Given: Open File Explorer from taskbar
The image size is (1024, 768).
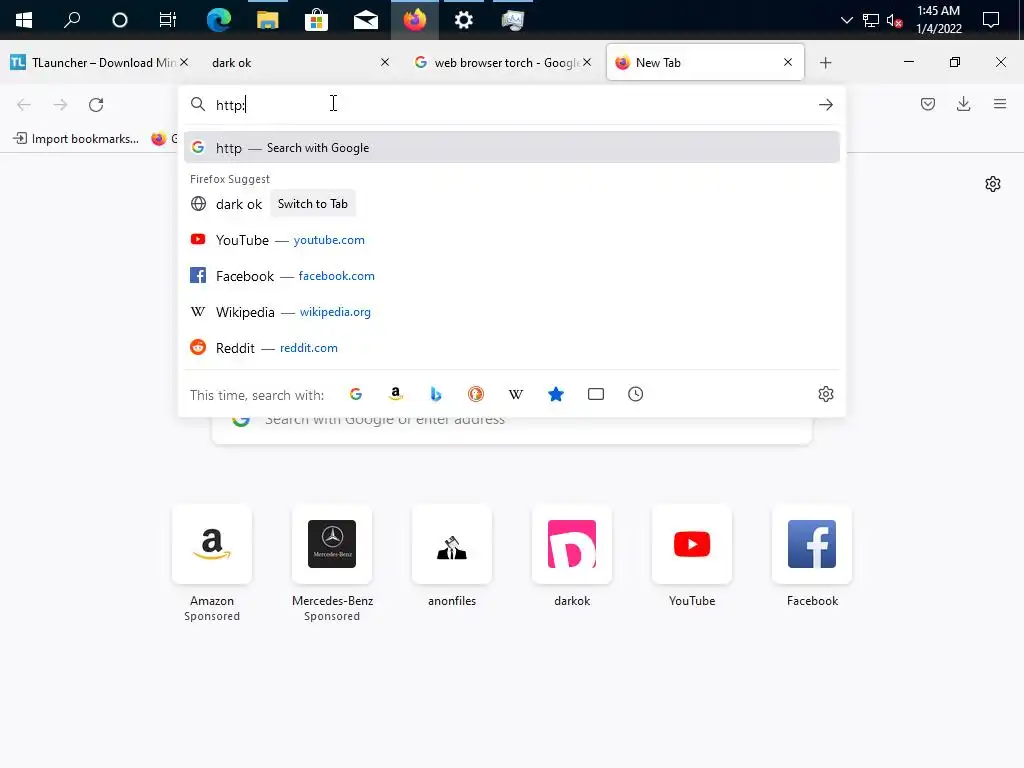Looking at the screenshot, I should point(268,20).
